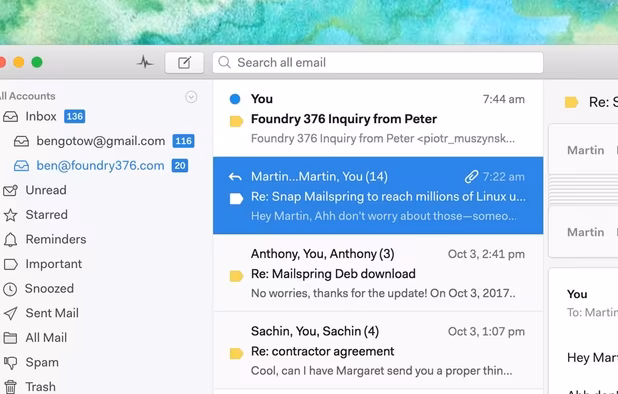Click the magnifier icon in search bar
The width and height of the screenshot is (618, 394).
(x=224, y=62)
